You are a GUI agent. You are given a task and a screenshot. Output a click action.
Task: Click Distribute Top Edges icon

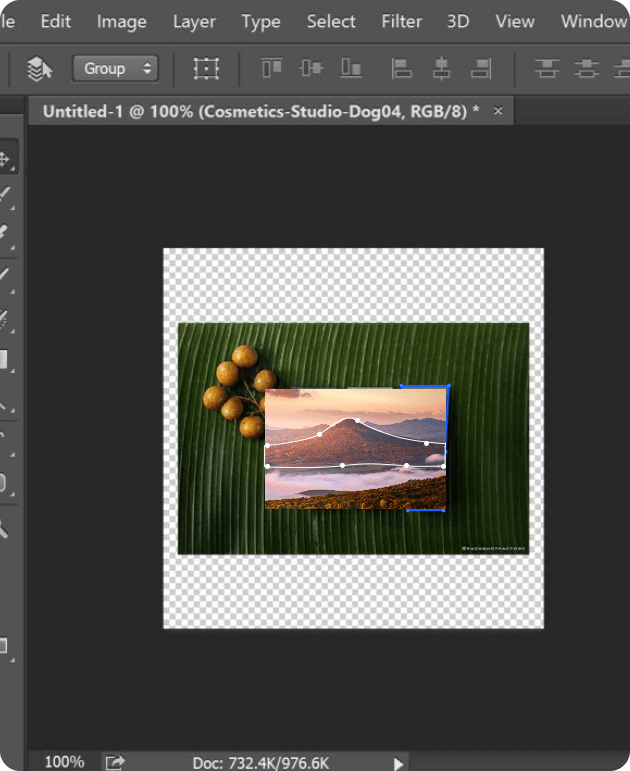pos(546,69)
